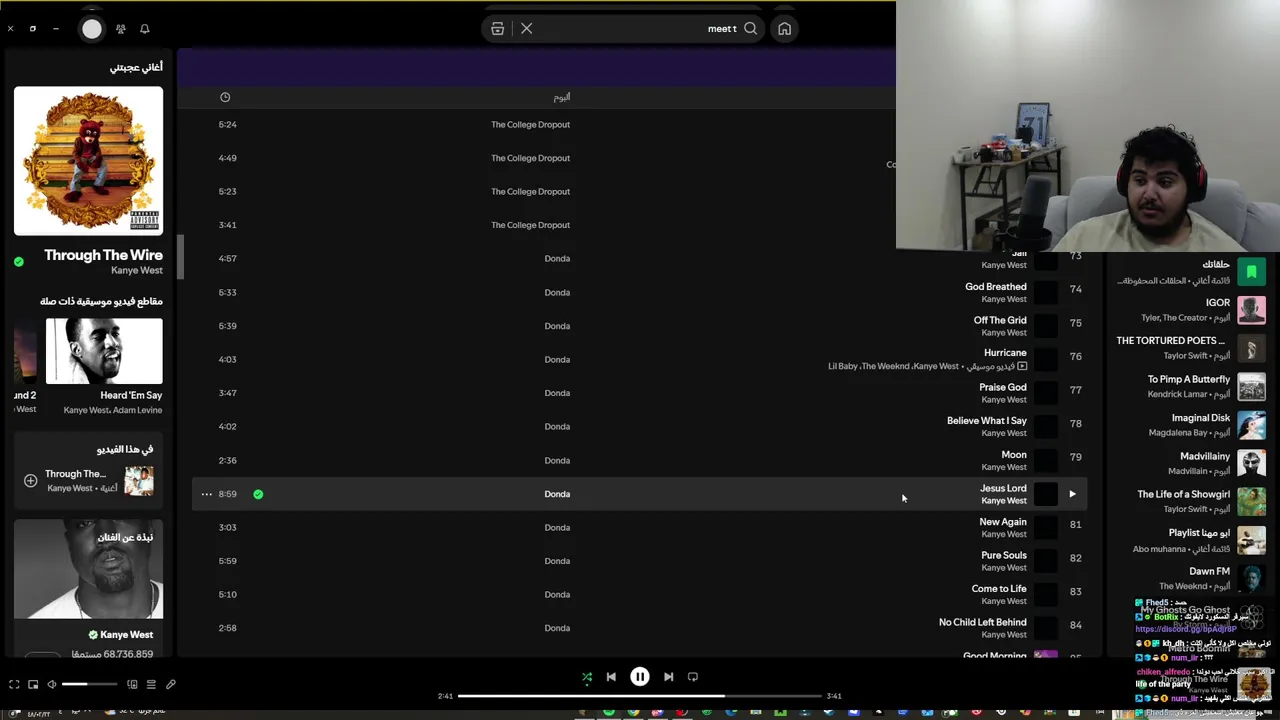Open Madvillainy in the library
Screen dimensions: 1280x720
pos(1192,463)
